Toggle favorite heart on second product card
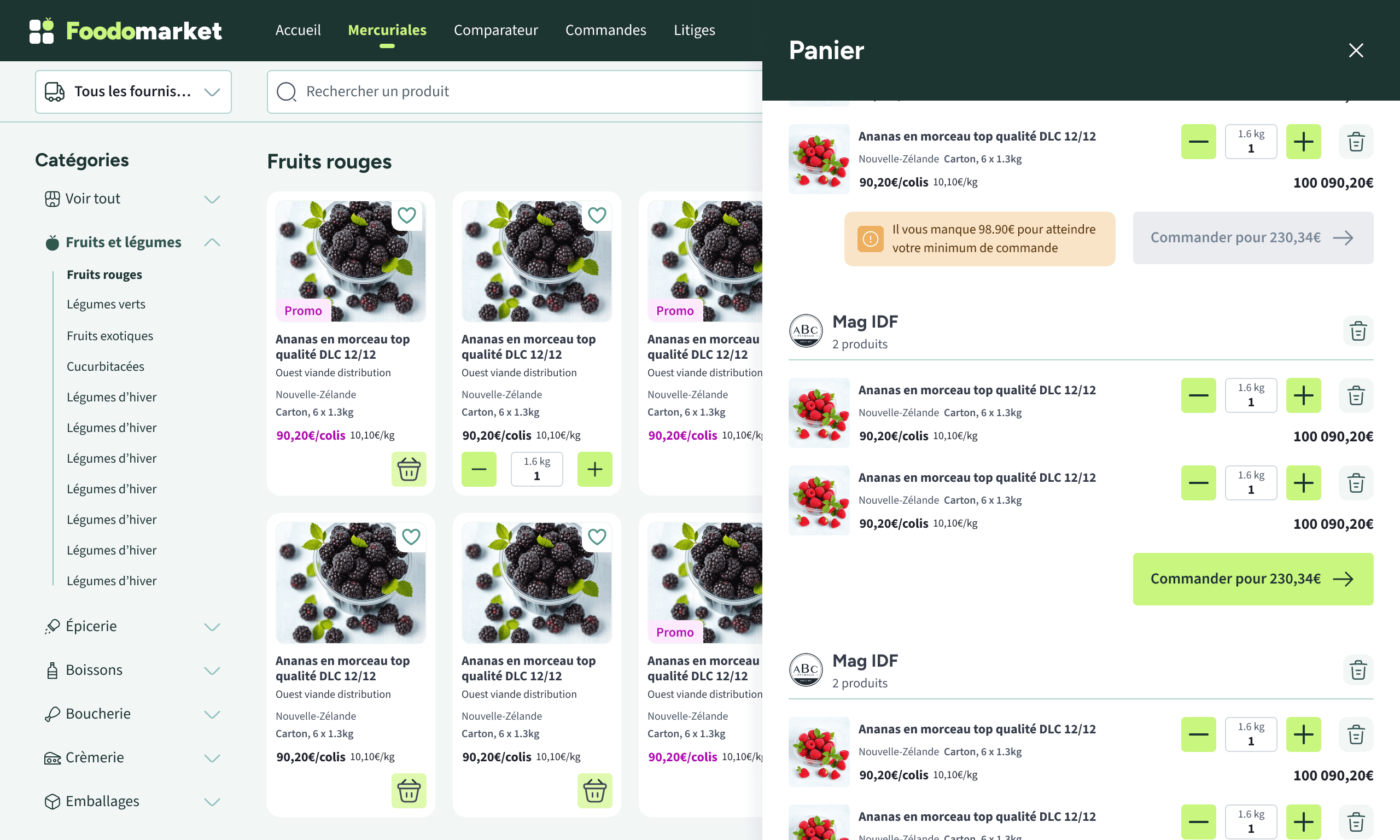Screen dimensions: 1400x840 (x=597, y=215)
